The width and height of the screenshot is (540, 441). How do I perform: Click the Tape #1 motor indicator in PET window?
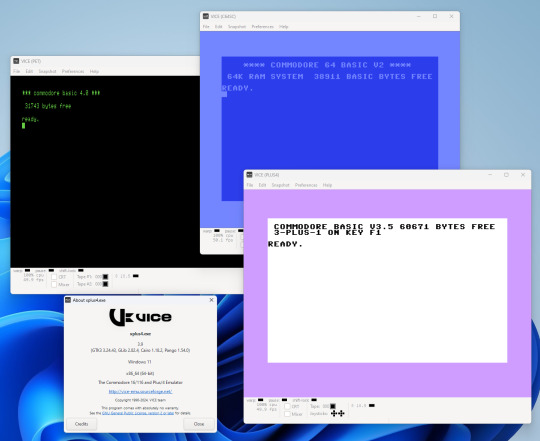(105, 277)
